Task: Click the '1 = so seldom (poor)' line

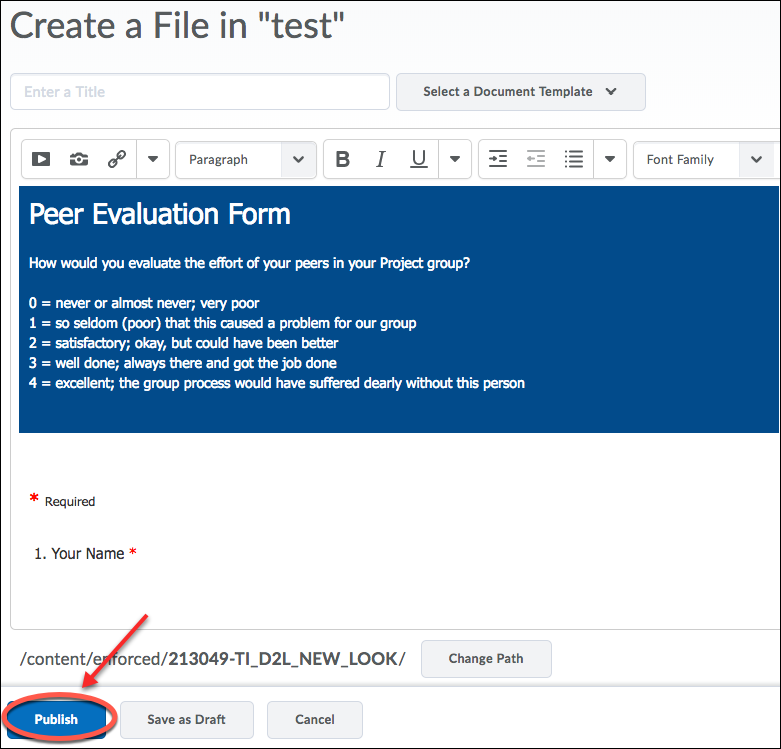Action: [223, 323]
